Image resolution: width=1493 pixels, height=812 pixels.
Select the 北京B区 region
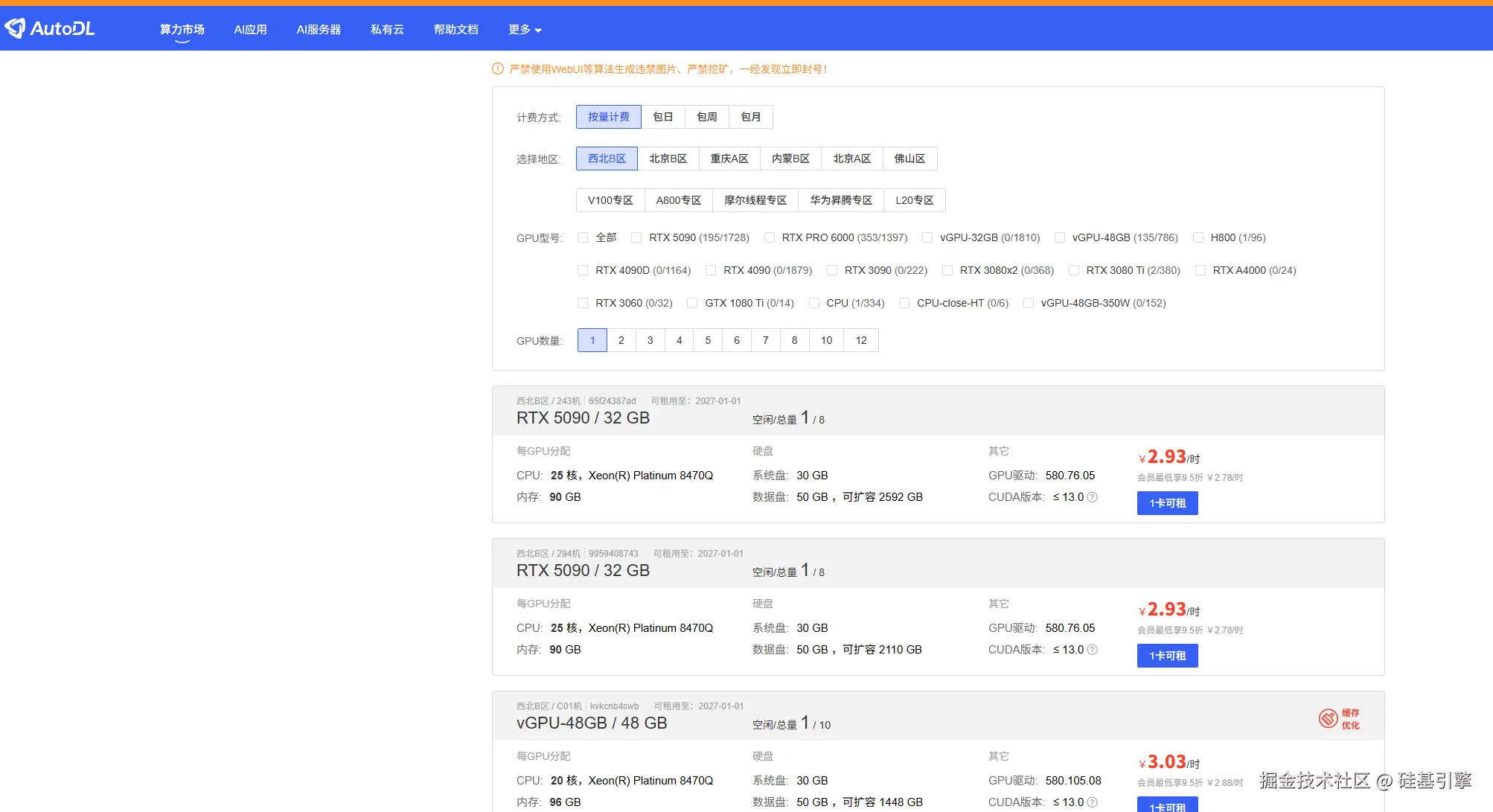tap(668, 159)
